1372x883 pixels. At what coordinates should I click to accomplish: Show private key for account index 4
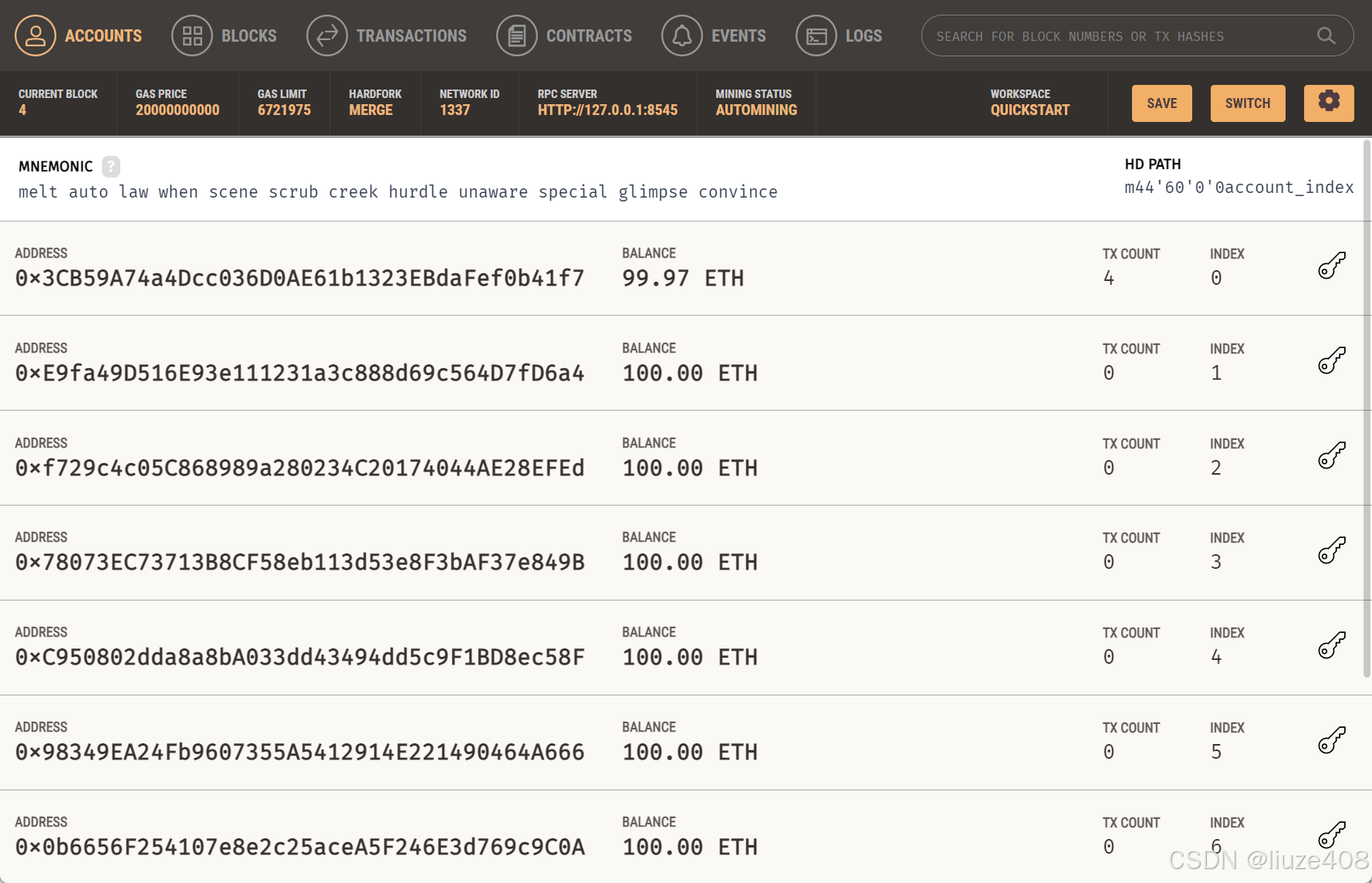tap(1332, 645)
